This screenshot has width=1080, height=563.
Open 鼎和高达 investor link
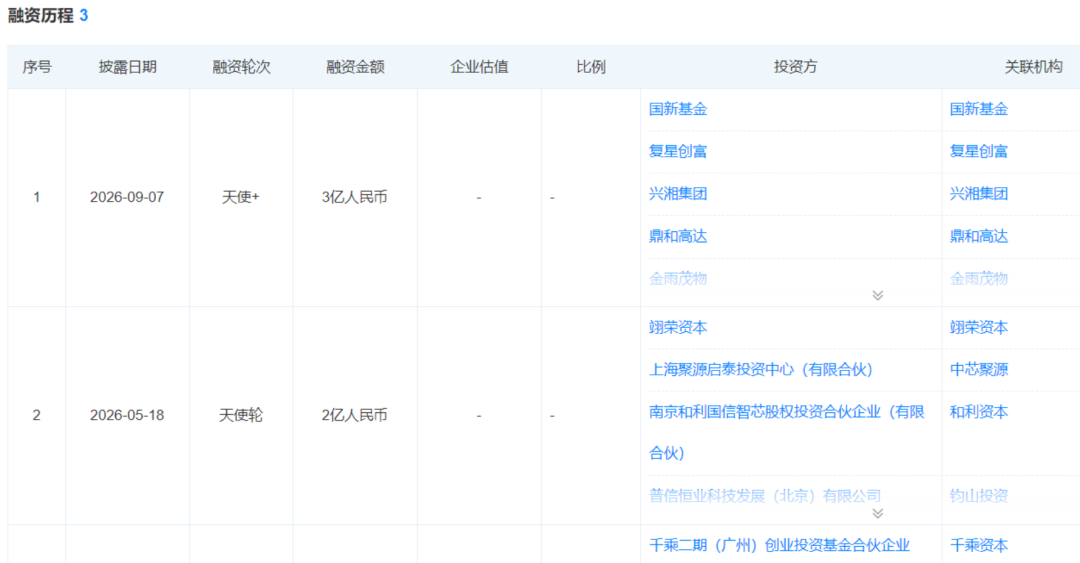[x=678, y=236]
